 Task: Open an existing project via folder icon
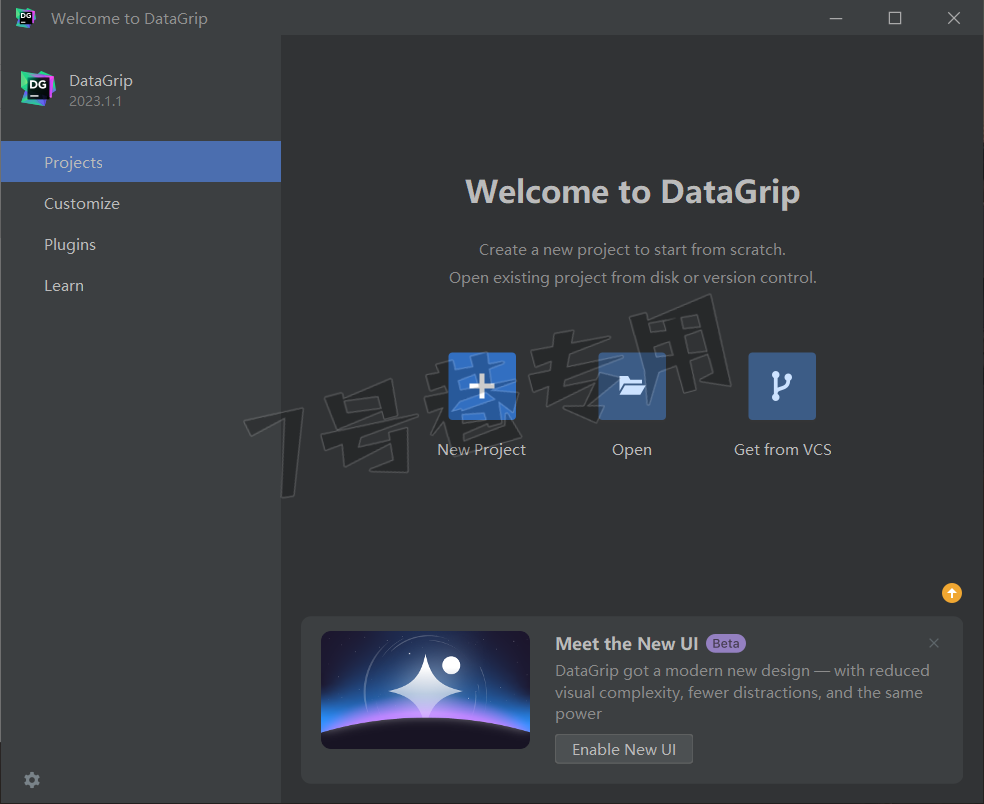pyautogui.click(x=632, y=386)
